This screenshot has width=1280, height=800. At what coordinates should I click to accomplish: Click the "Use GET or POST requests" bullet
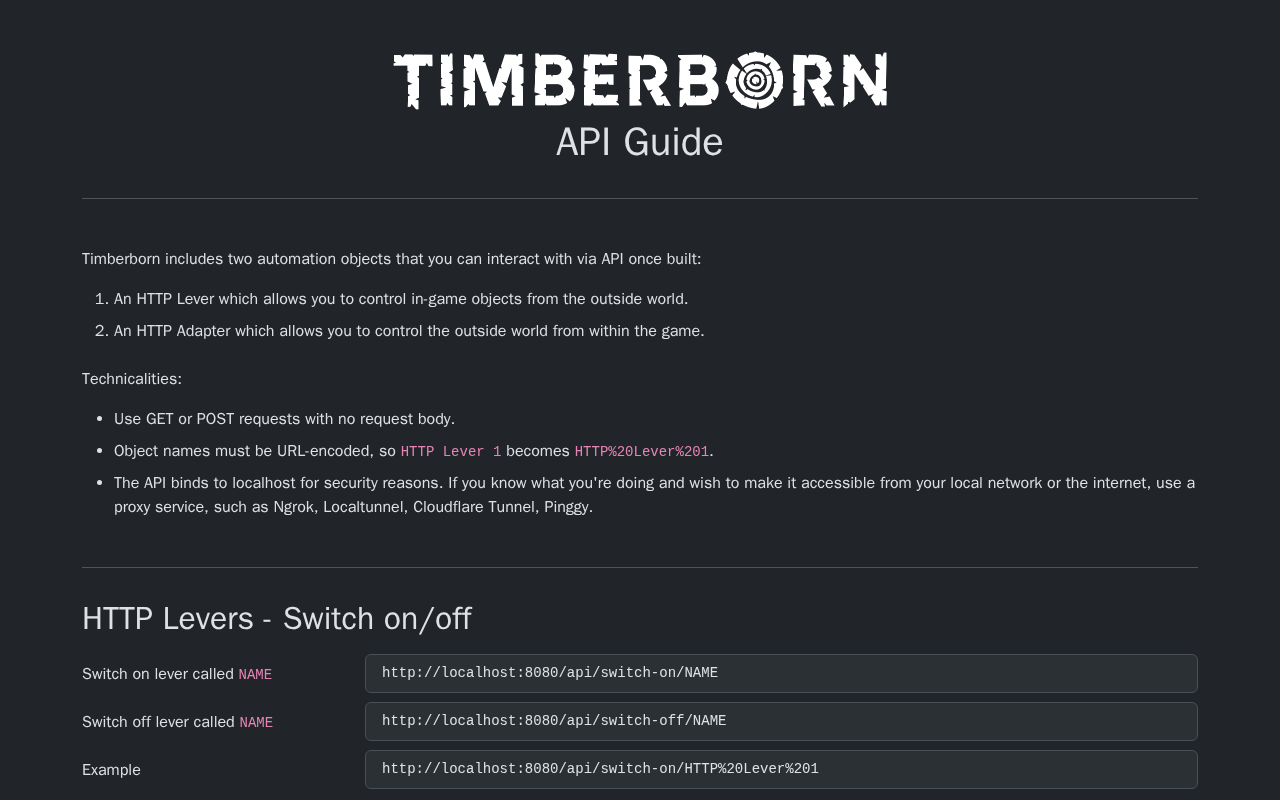[x=284, y=419]
